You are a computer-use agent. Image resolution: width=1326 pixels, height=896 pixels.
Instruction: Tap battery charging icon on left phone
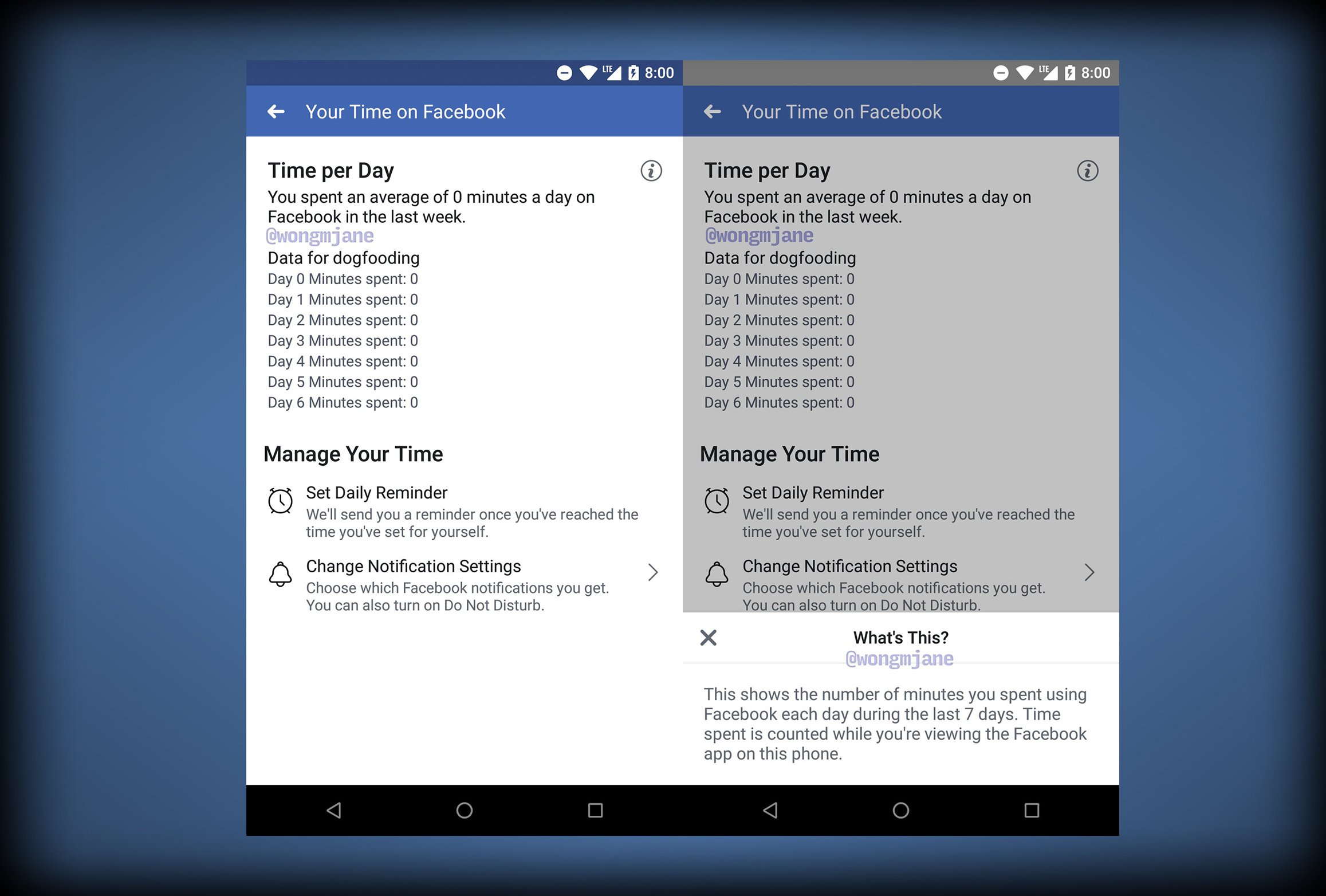(x=634, y=73)
